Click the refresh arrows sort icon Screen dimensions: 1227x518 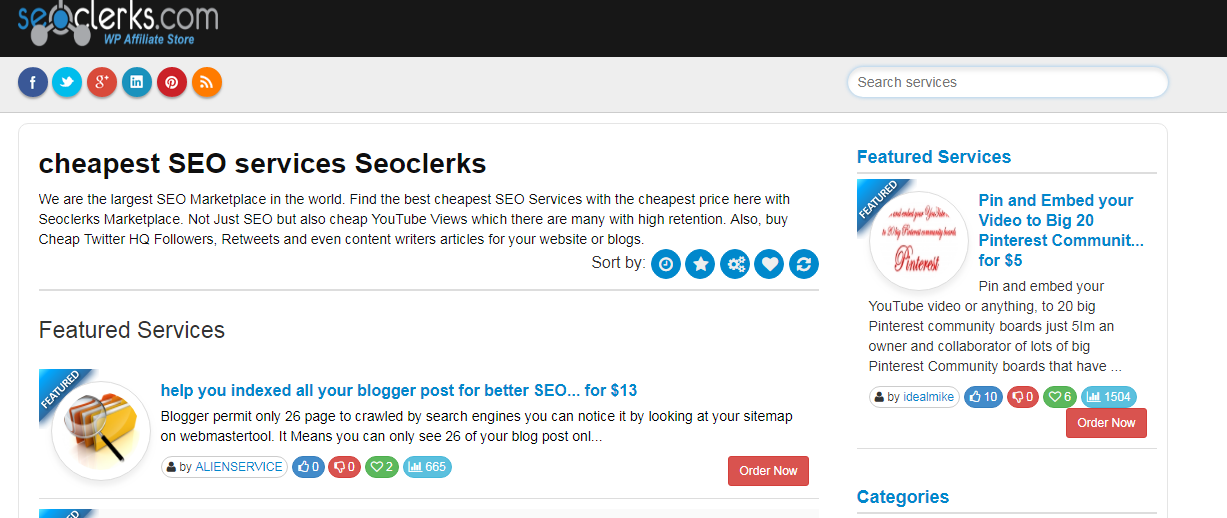[804, 264]
